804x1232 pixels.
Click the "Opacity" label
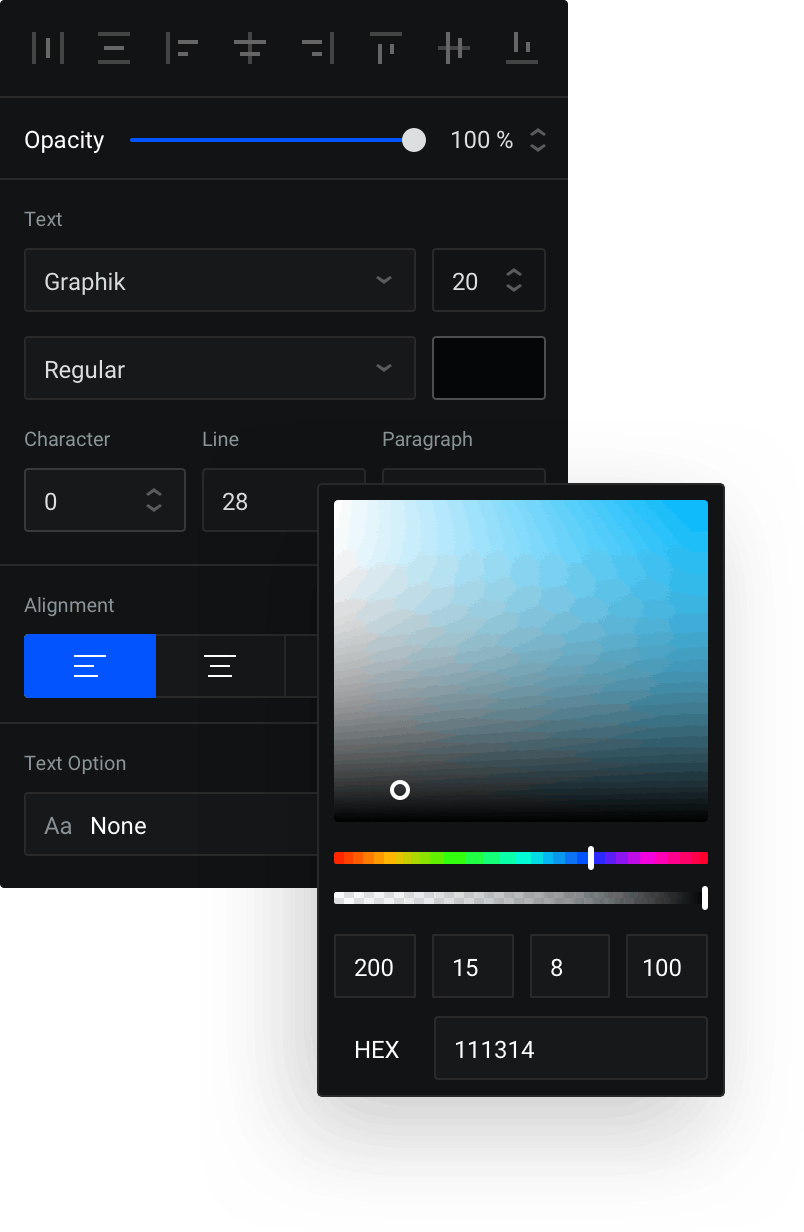[64, 140]
